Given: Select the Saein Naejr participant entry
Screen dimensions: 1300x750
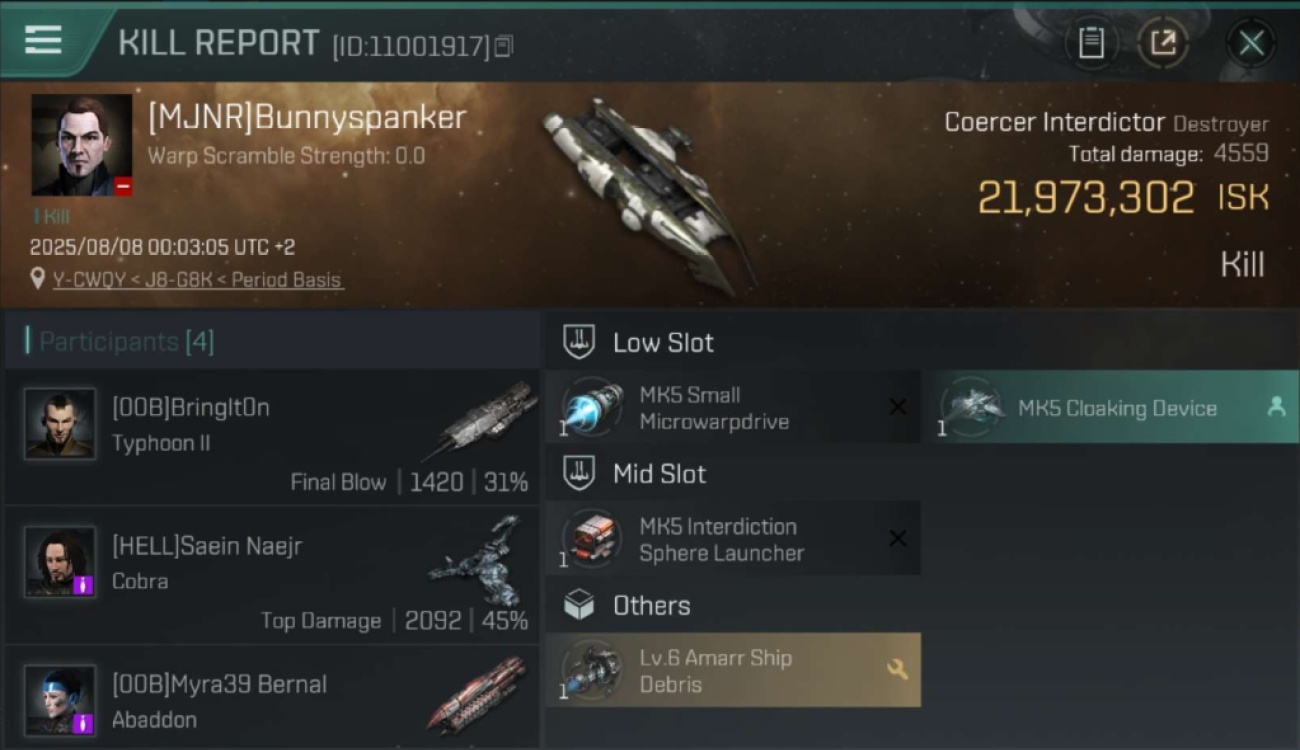Looking at the screenshot, I should [272, 575].
